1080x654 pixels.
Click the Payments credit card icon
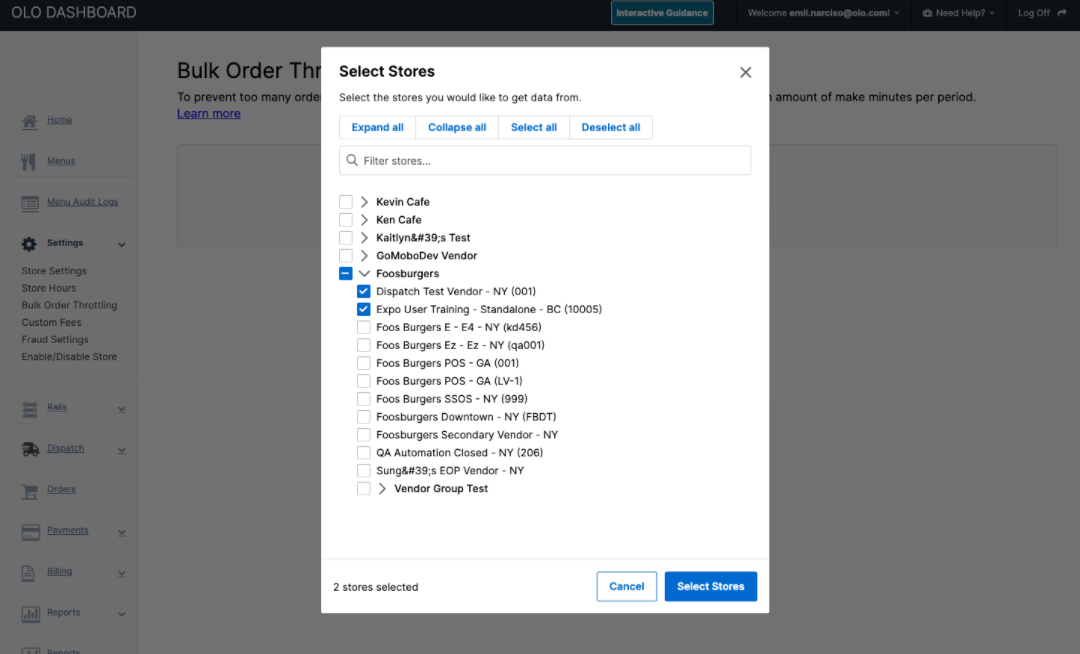[x=30, y=532]
